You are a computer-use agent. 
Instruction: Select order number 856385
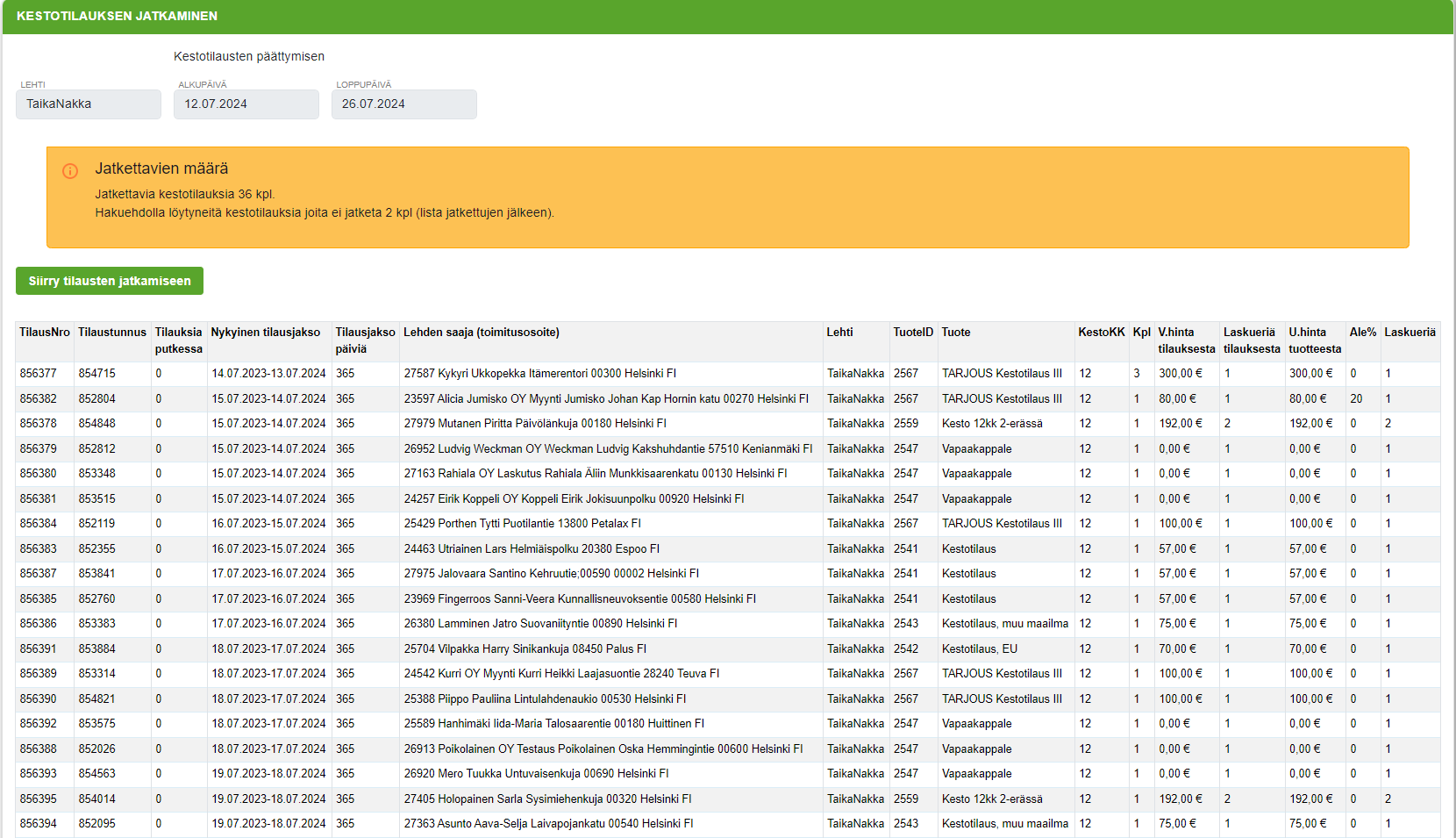[x=39, y=598]
